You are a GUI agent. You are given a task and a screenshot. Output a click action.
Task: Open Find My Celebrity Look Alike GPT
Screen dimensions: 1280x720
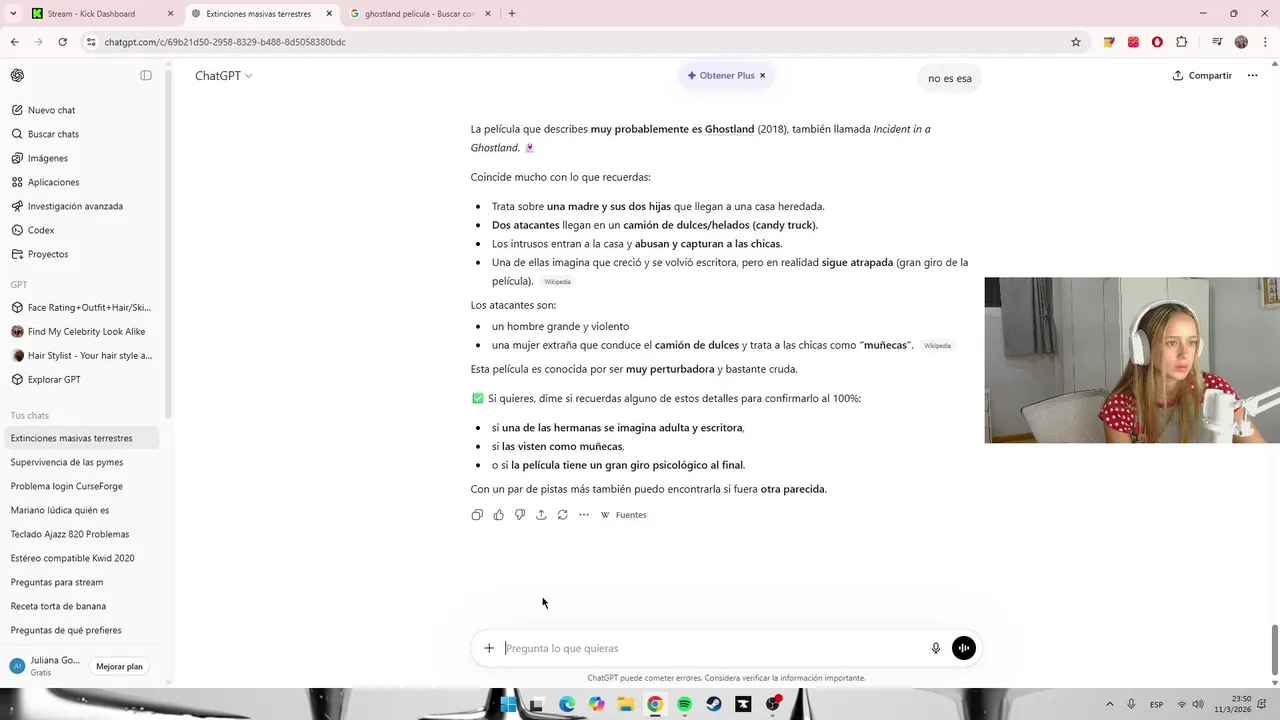[82, 331]
